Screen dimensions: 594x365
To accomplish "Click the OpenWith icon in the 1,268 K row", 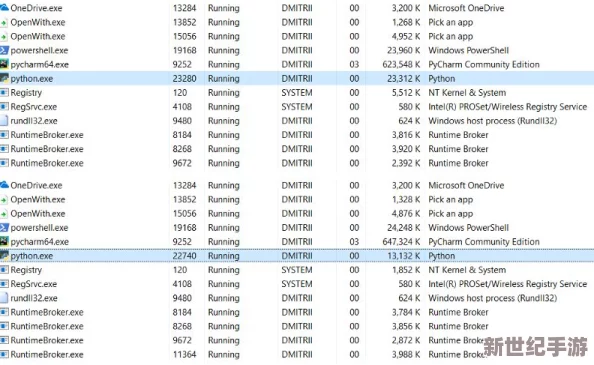I will [4, 23].
